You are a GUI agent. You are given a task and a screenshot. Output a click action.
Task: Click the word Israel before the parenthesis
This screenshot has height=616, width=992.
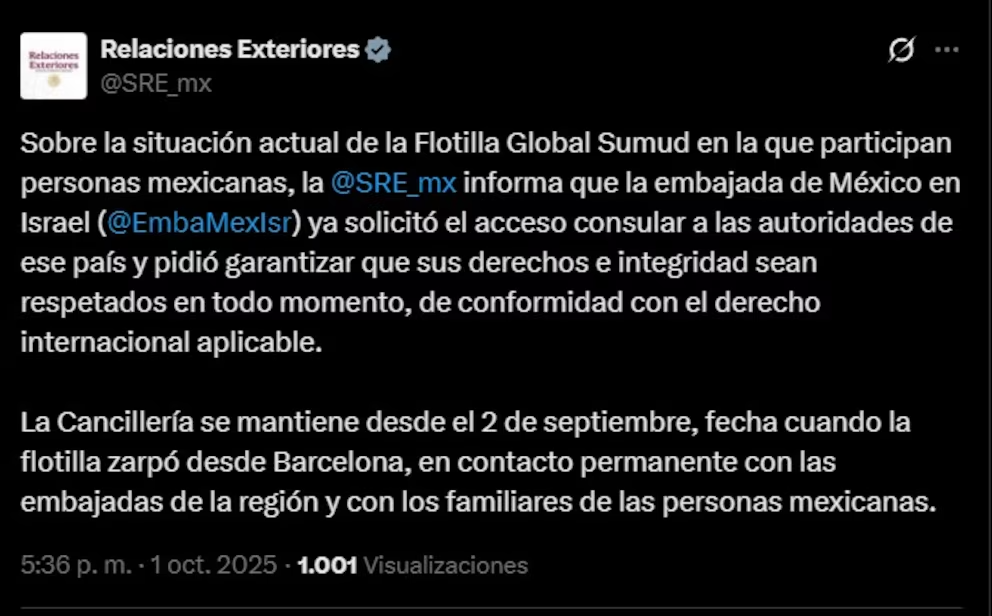point(52,222)
